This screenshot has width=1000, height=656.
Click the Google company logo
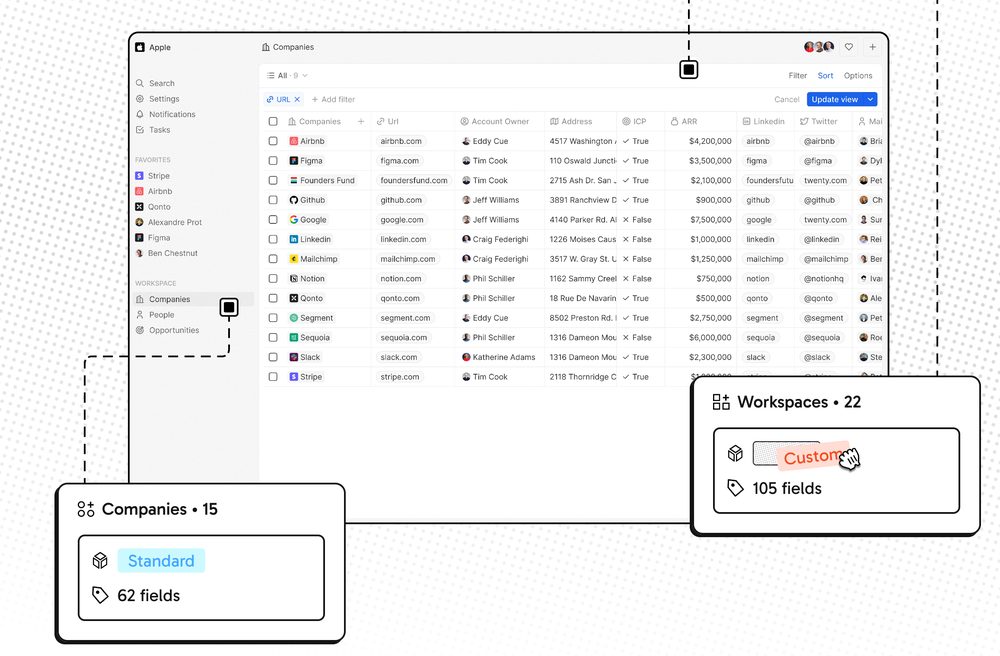pos(293,219)
